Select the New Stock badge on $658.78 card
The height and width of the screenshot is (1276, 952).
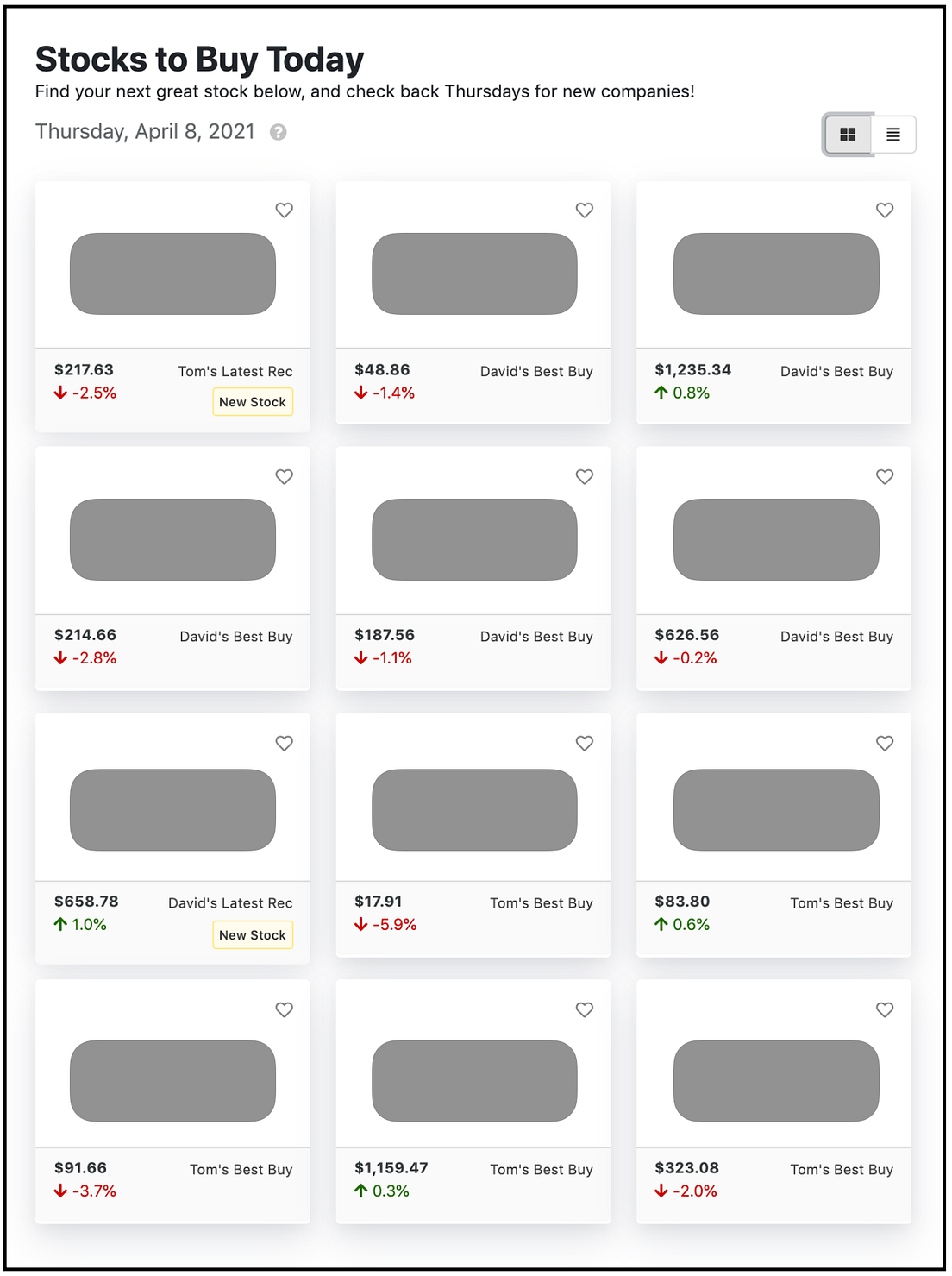pyautogui.click(x=253, y=934)
